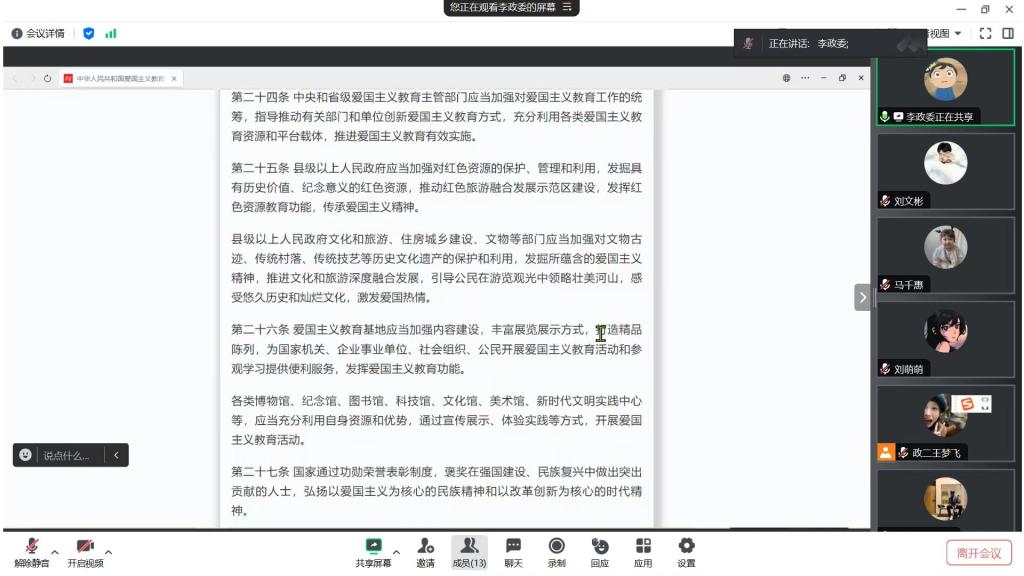
Task: Click 会议详情 meeting details
Action: click(x=38, y=33)
